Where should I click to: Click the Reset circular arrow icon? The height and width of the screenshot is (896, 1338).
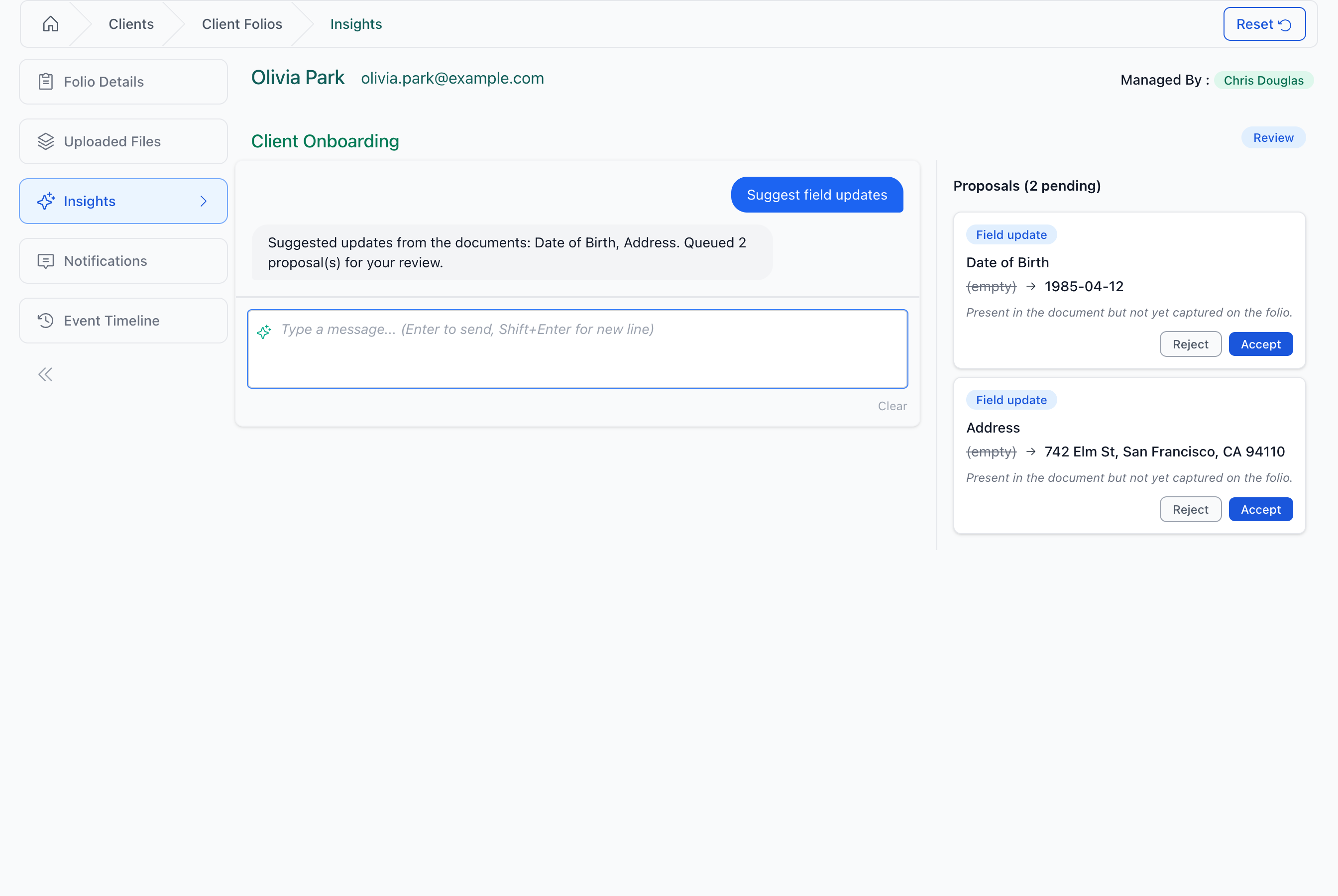1285,24
